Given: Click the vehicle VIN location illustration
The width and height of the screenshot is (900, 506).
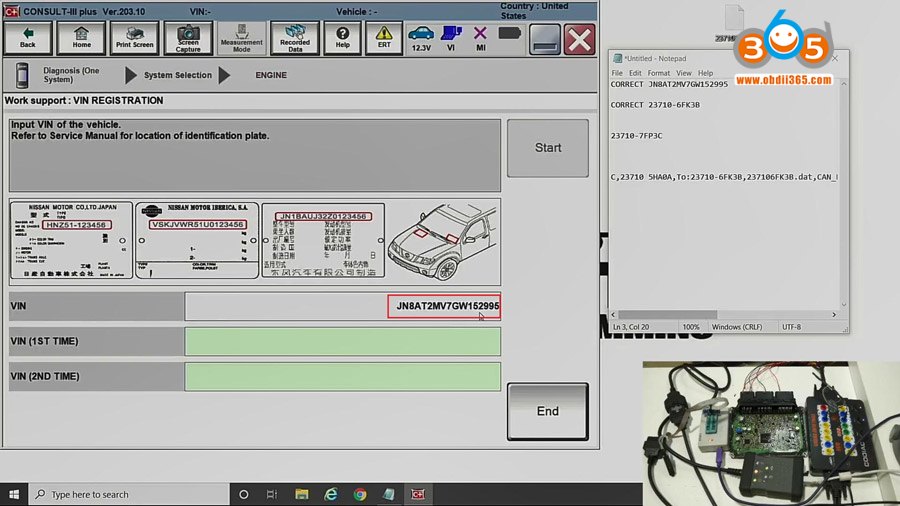Looking at the screenshot, I should point(443,242).
